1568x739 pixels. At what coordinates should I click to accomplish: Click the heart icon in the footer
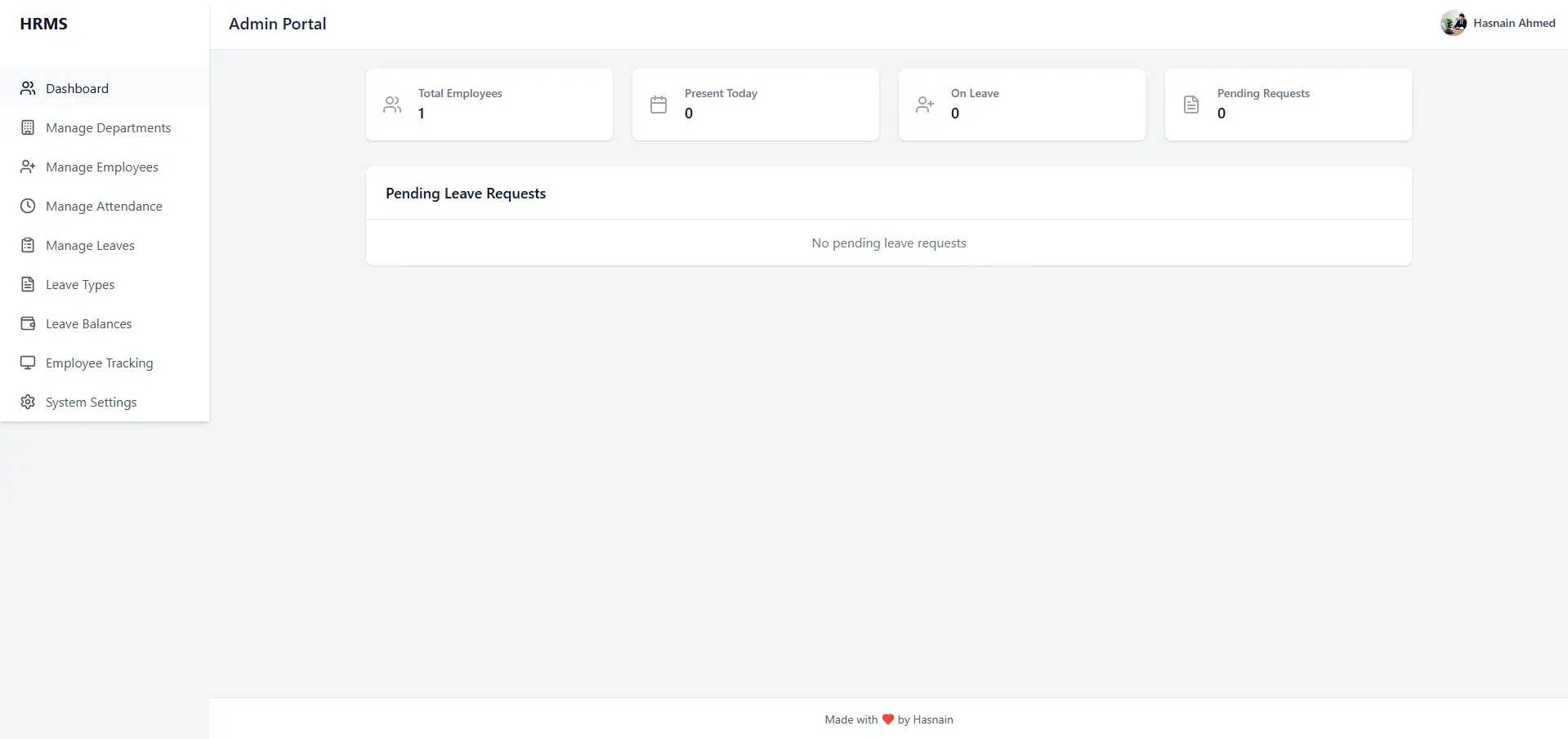click(x=888, y=719)
